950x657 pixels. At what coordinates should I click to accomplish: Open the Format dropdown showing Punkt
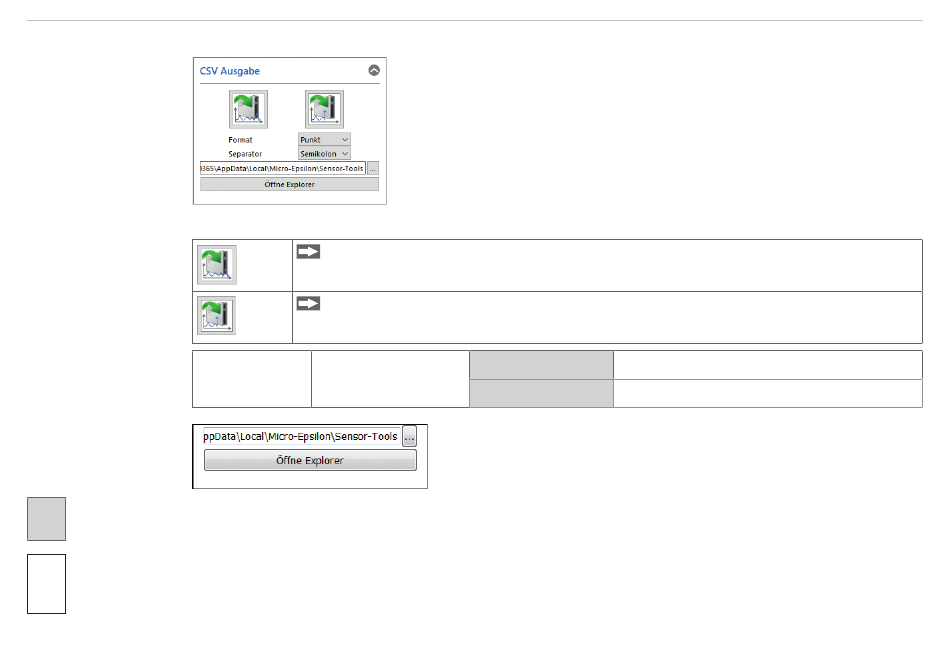324,140
